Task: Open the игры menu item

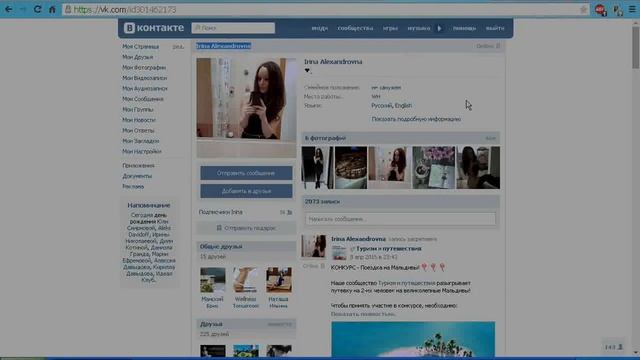Action: click(390, 28)
